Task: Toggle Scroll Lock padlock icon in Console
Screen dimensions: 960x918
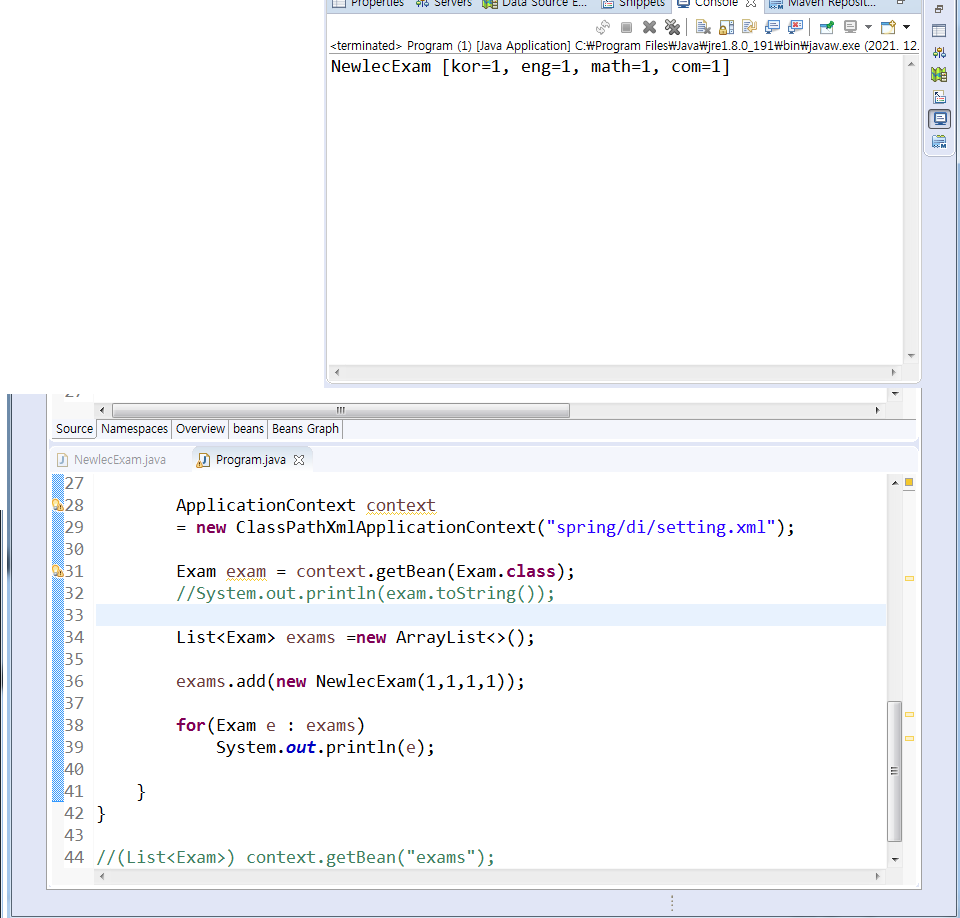Action: [x=726, y=27]
